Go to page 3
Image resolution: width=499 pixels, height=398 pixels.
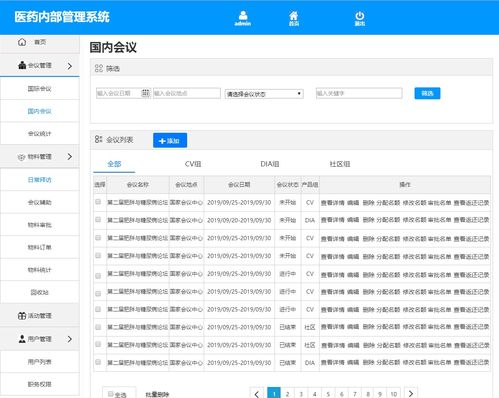(301, 394)
